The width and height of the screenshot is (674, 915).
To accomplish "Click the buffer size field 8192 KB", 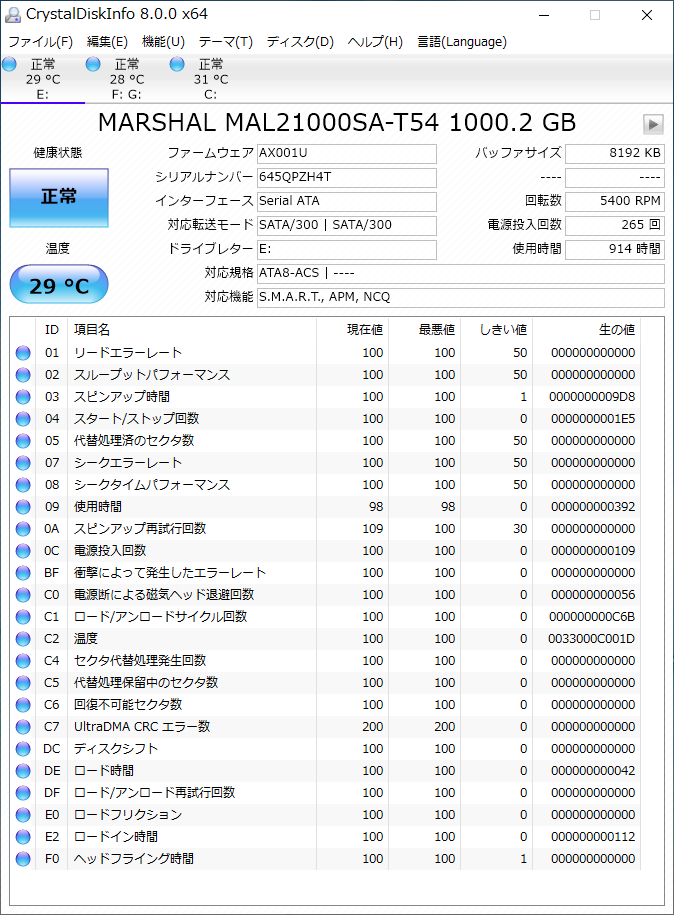I will tap(614, 153).
